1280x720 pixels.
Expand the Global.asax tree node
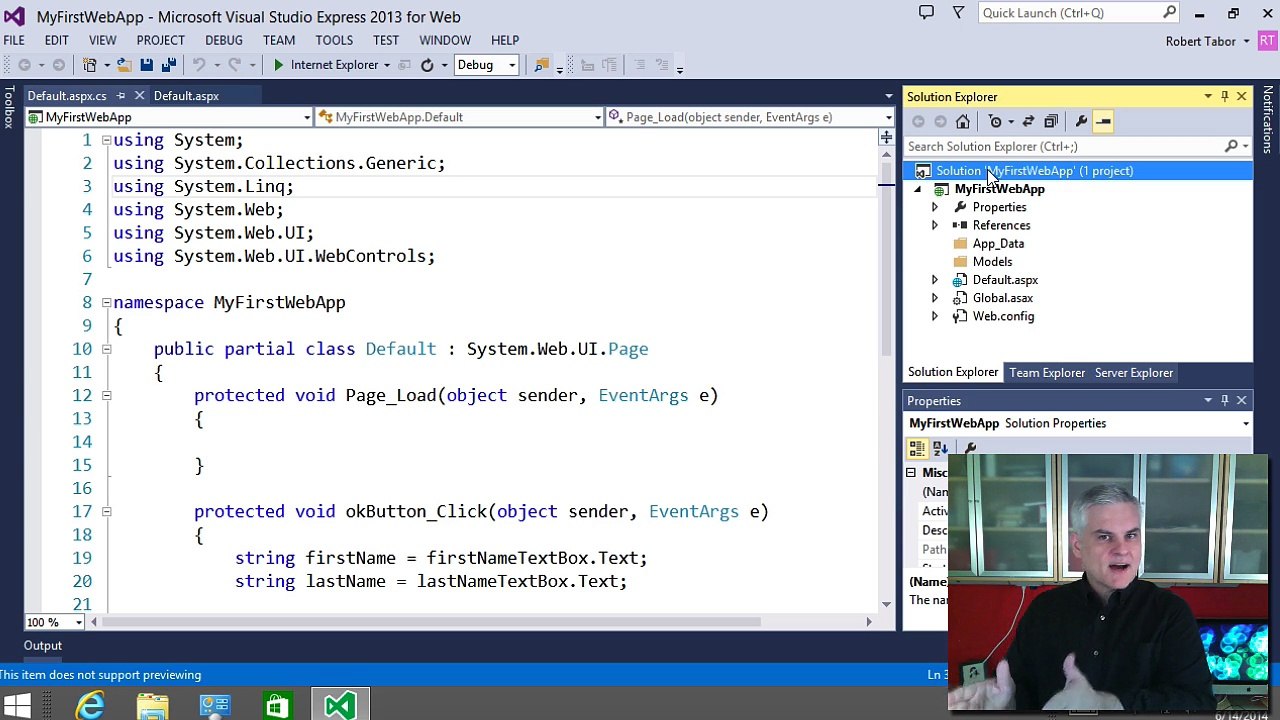tap(934, 298)
